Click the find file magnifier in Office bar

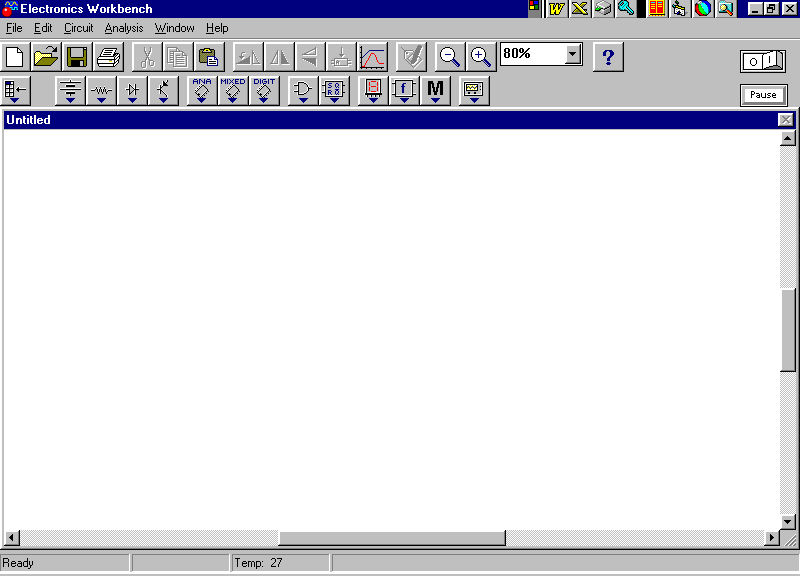(726, 9)
